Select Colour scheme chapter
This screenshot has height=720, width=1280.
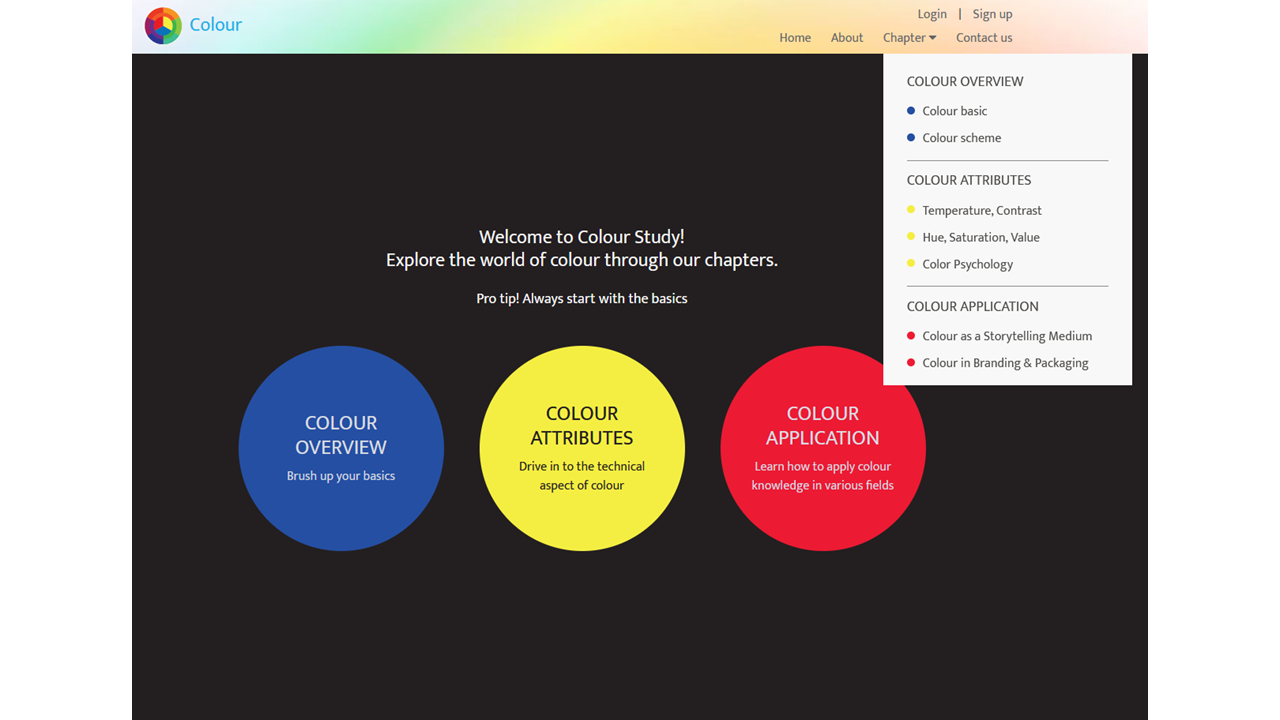coord(961,138)
